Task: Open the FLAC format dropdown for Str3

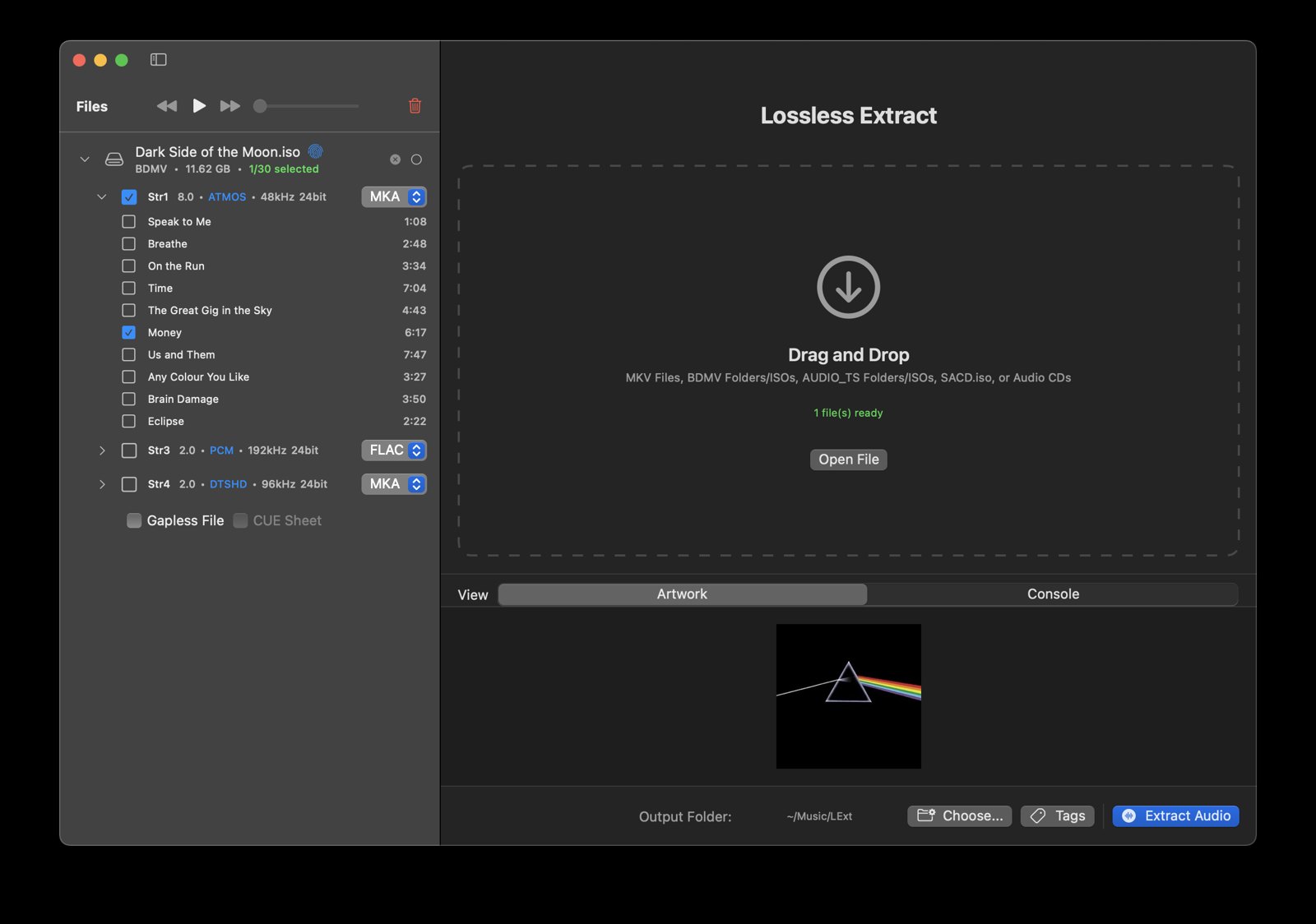Action: pos(394,450)
